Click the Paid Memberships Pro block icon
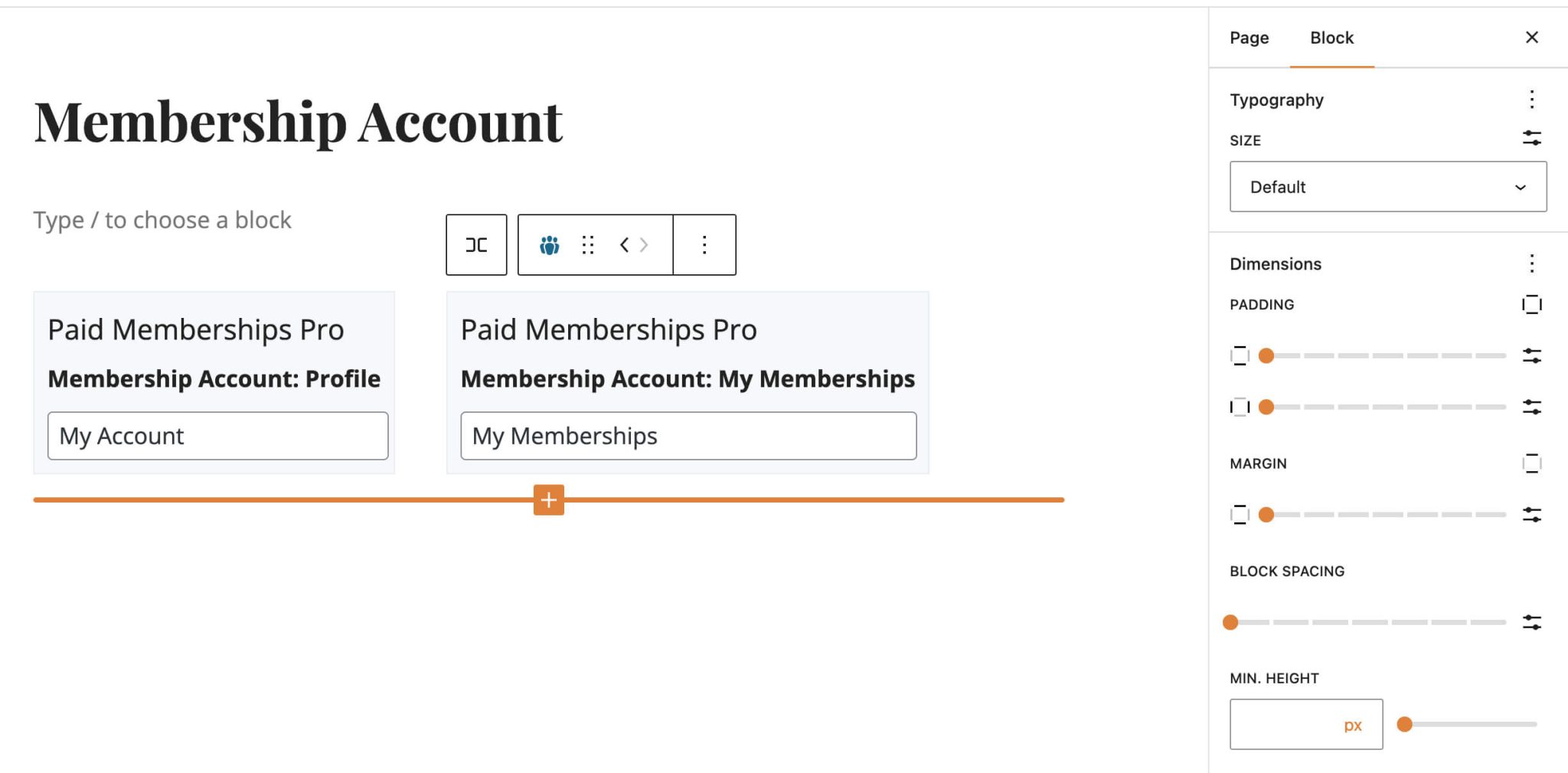Screen dimensions: 1568x773 click(550, 244)
